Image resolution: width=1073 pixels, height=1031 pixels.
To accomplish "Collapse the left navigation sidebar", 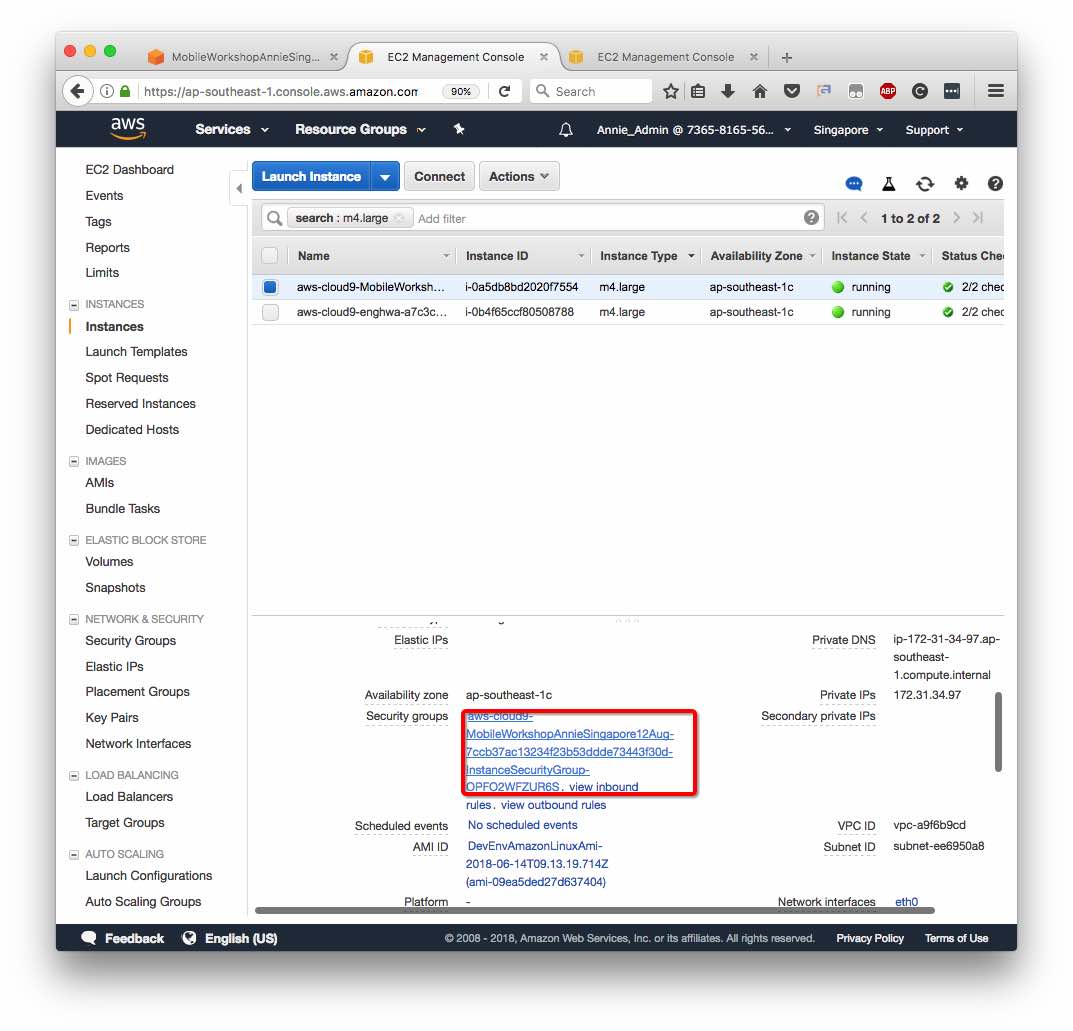I will (x=239, y=188).
